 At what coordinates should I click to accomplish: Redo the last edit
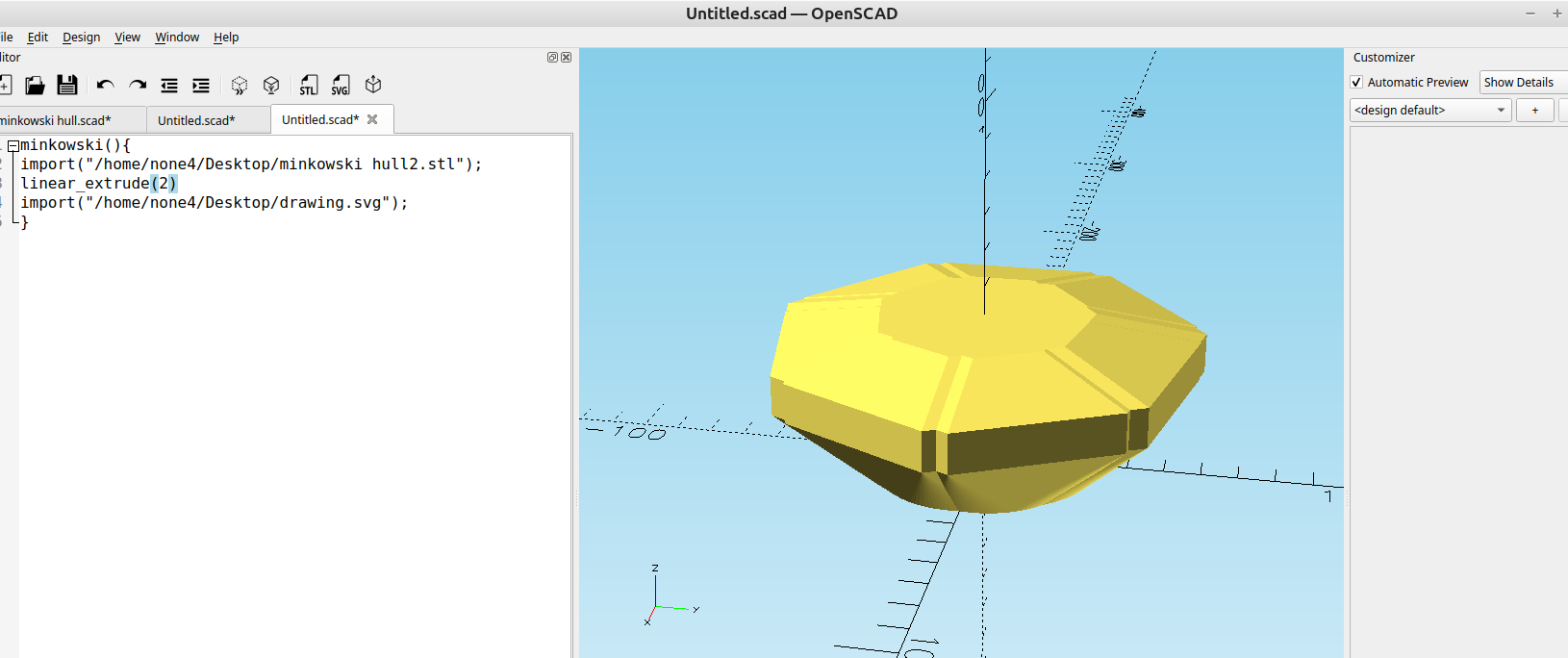tap(138, 86)
